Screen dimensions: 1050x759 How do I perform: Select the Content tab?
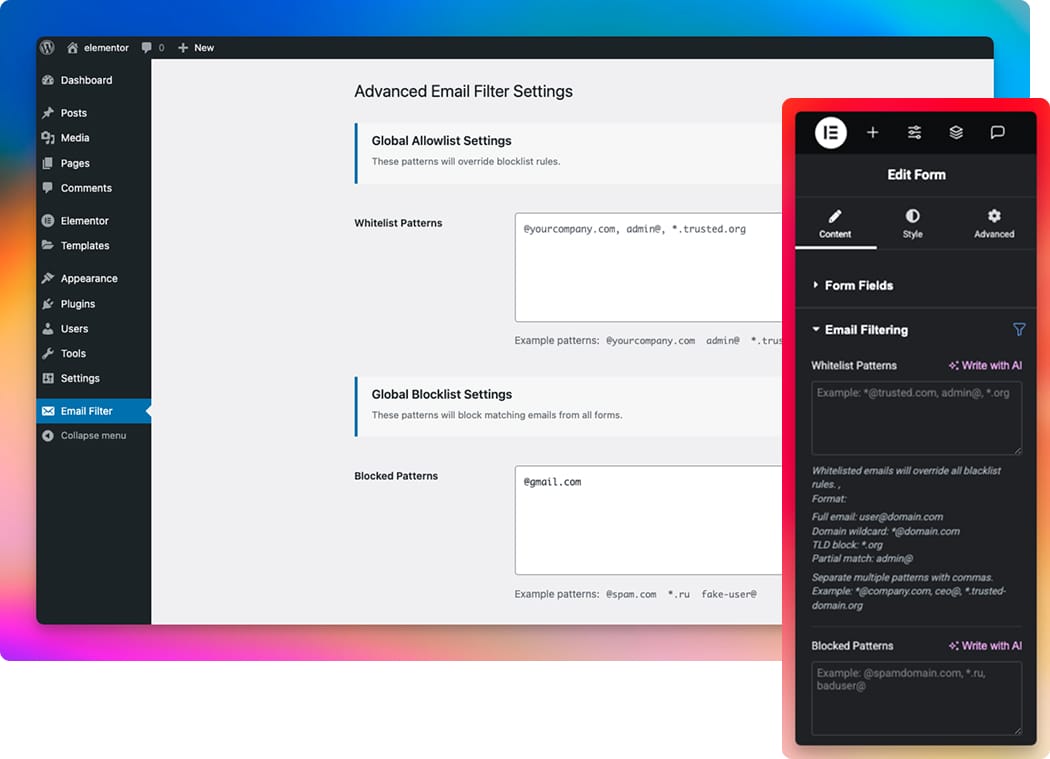(x=835, y=223)
